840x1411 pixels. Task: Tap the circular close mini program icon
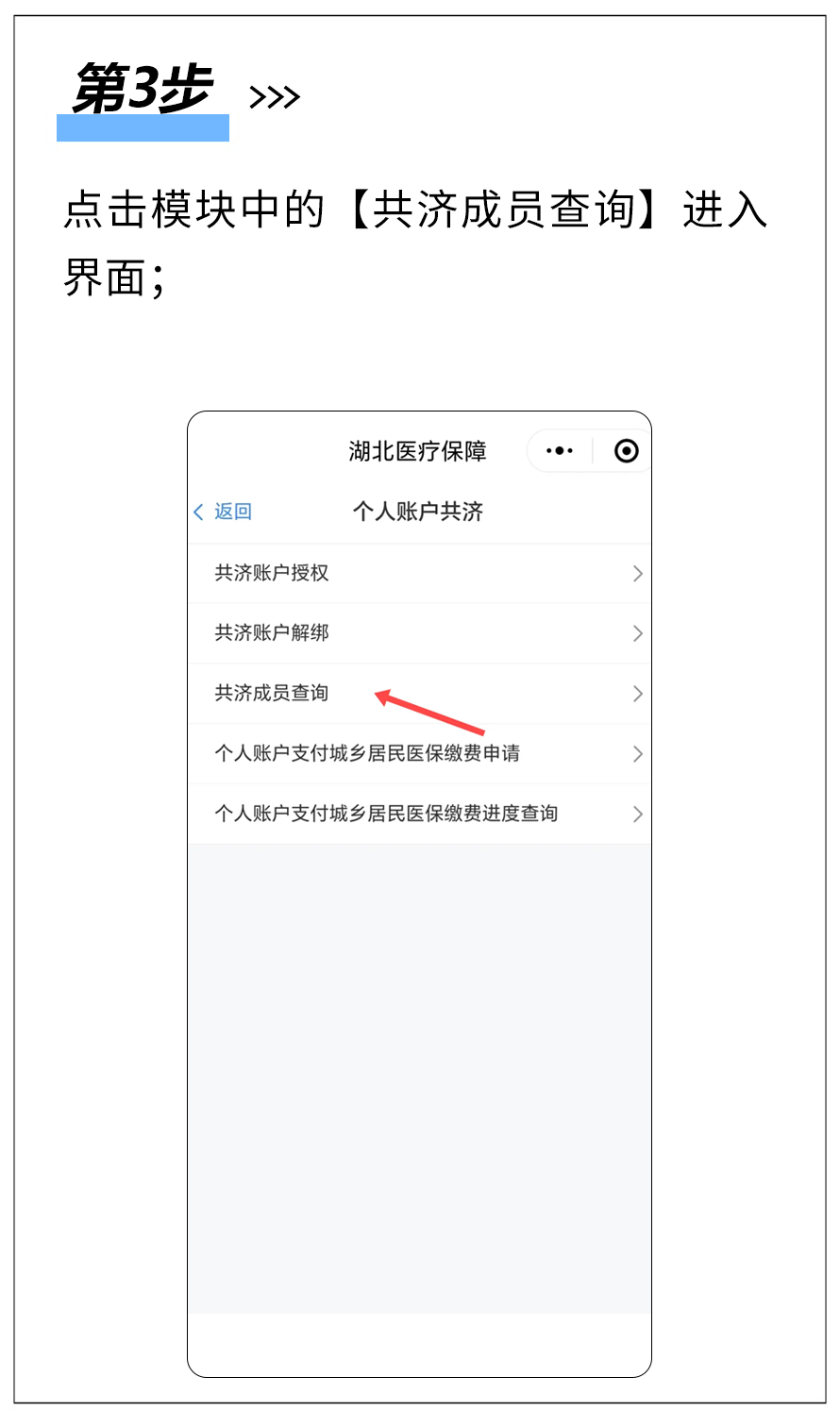626,451
